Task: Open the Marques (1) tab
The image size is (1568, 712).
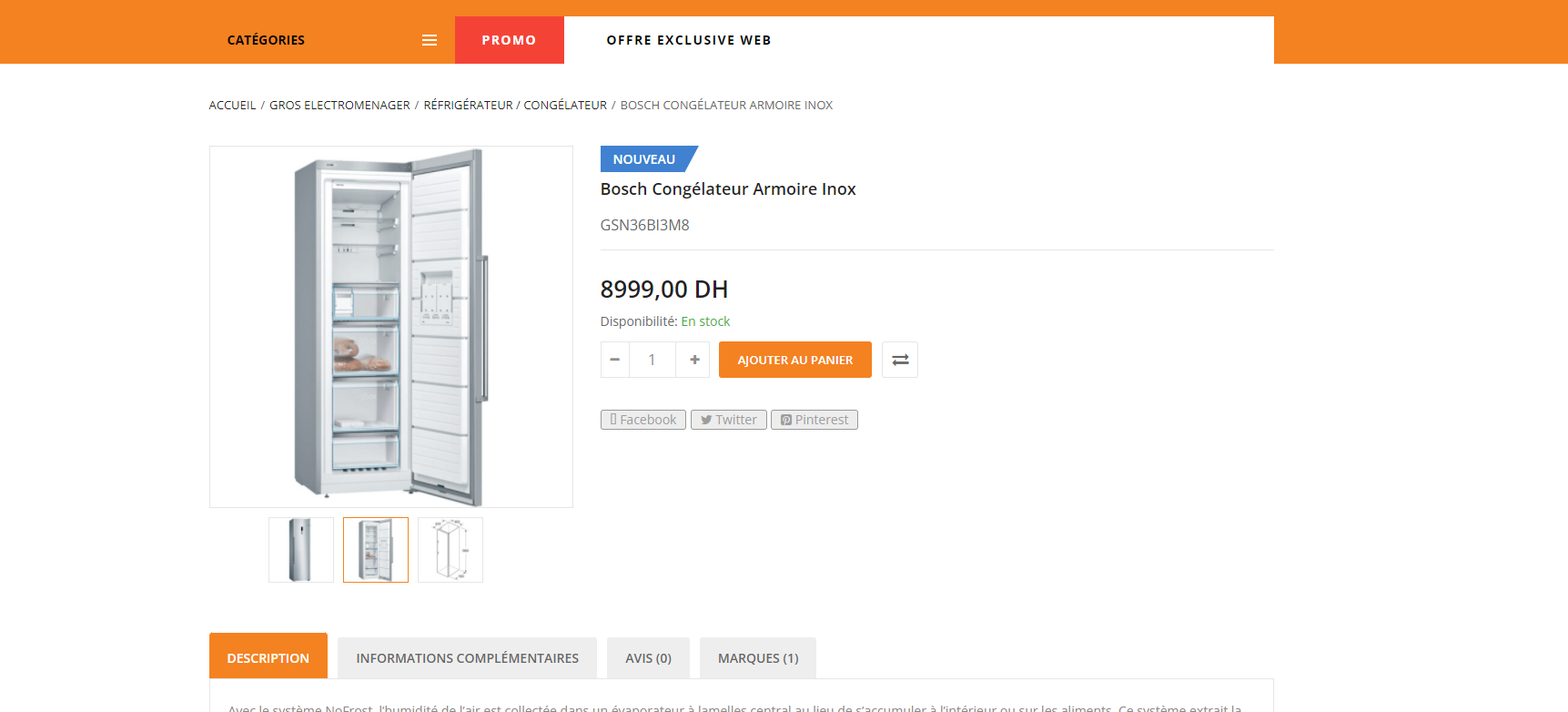Action: [758, 657]
